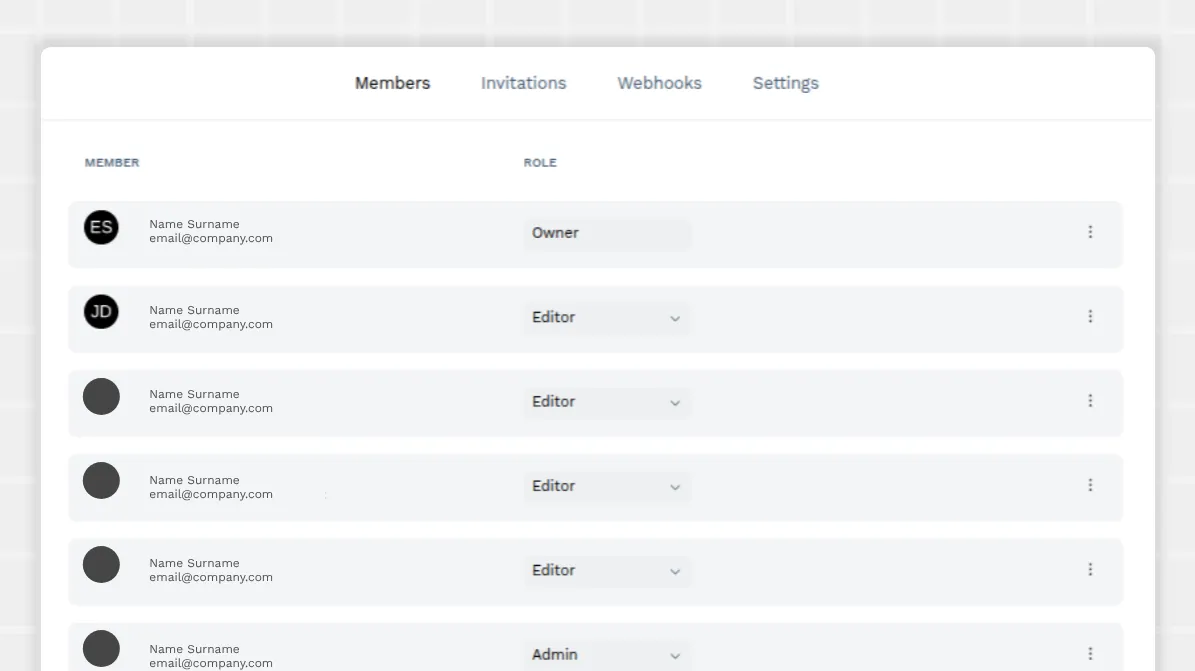Open the Admin role dropdown at the bottom
1195x671 pixels.
[606, 654]
